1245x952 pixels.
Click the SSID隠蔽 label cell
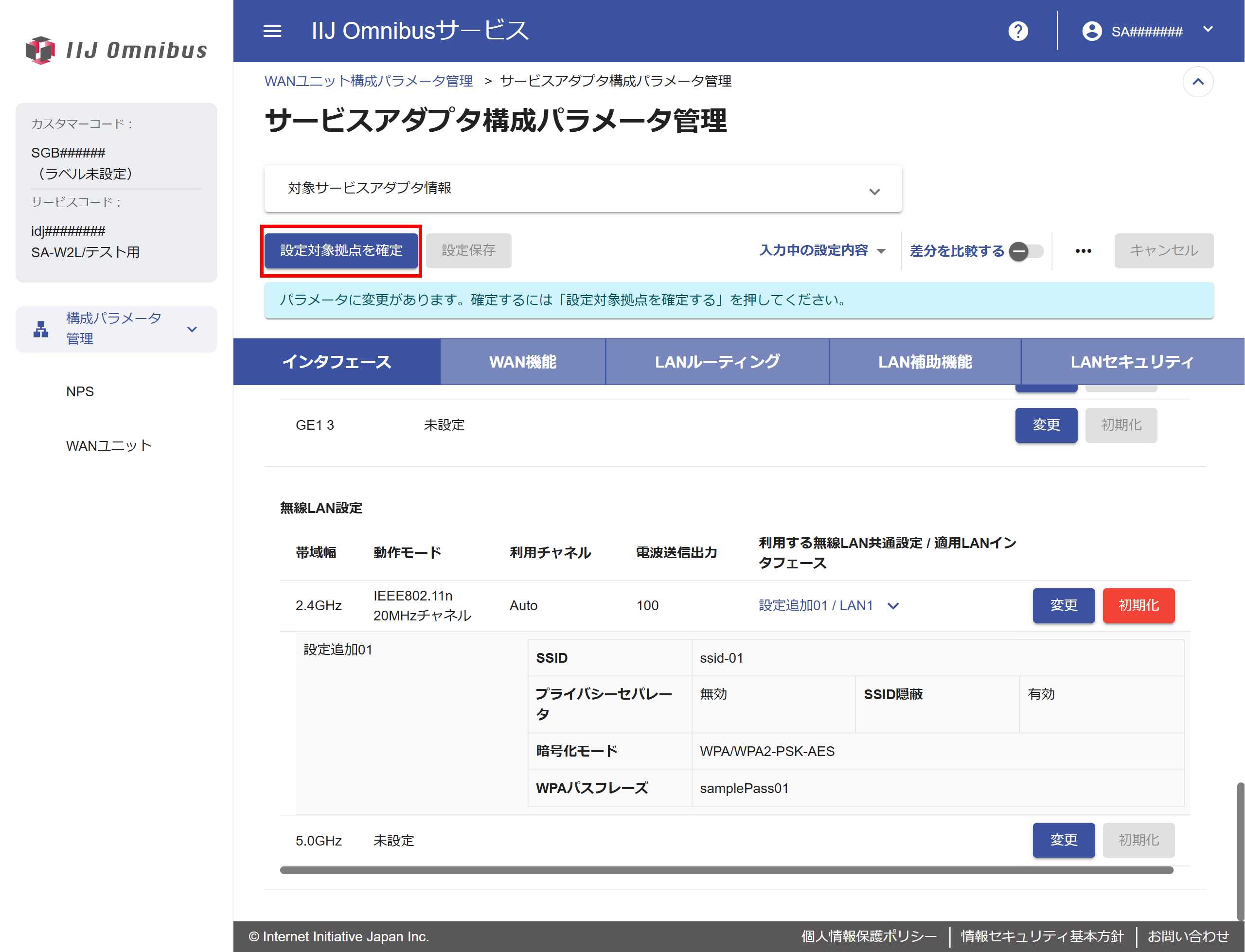[x=893, y=694]
